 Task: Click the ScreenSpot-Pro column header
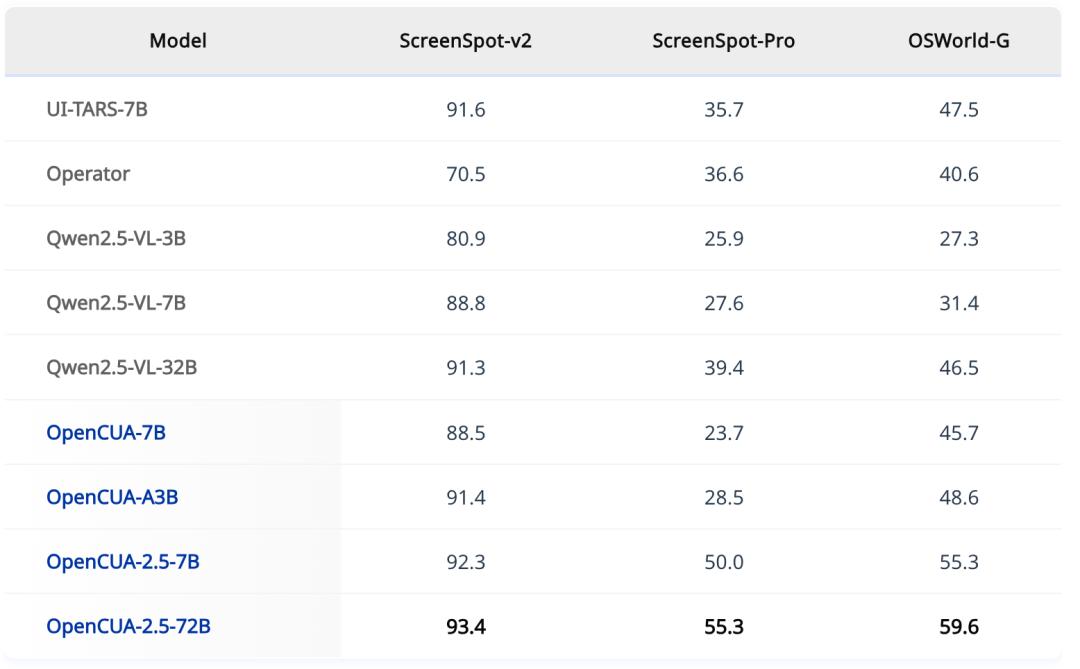click(723, 41)
